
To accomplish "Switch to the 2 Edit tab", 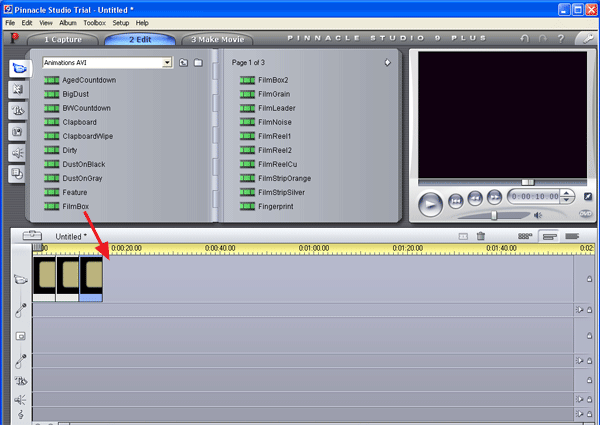I will pos(140,39).
